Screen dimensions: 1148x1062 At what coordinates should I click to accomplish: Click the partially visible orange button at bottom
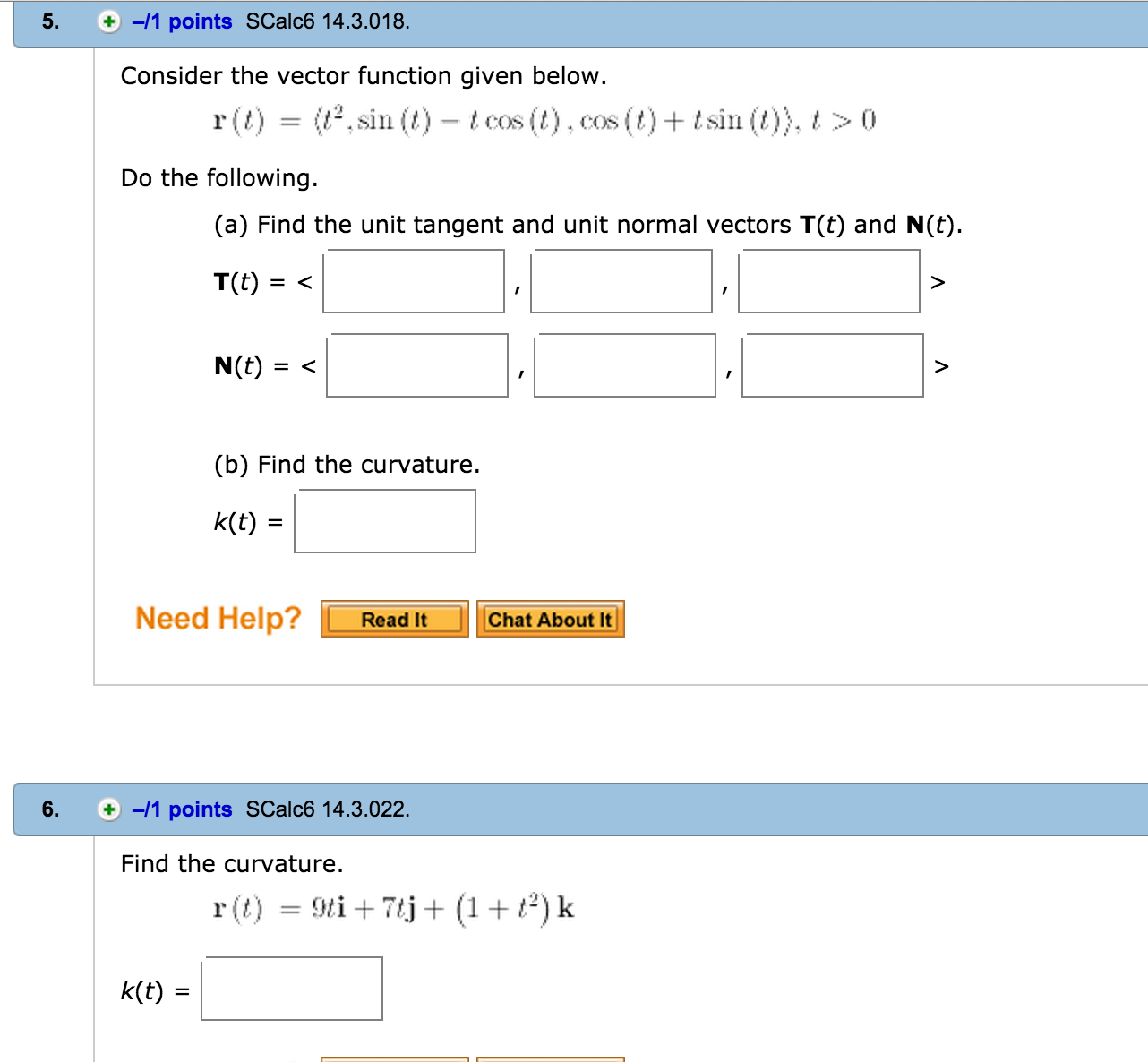pyautogui.click(x=394, y=1059)
